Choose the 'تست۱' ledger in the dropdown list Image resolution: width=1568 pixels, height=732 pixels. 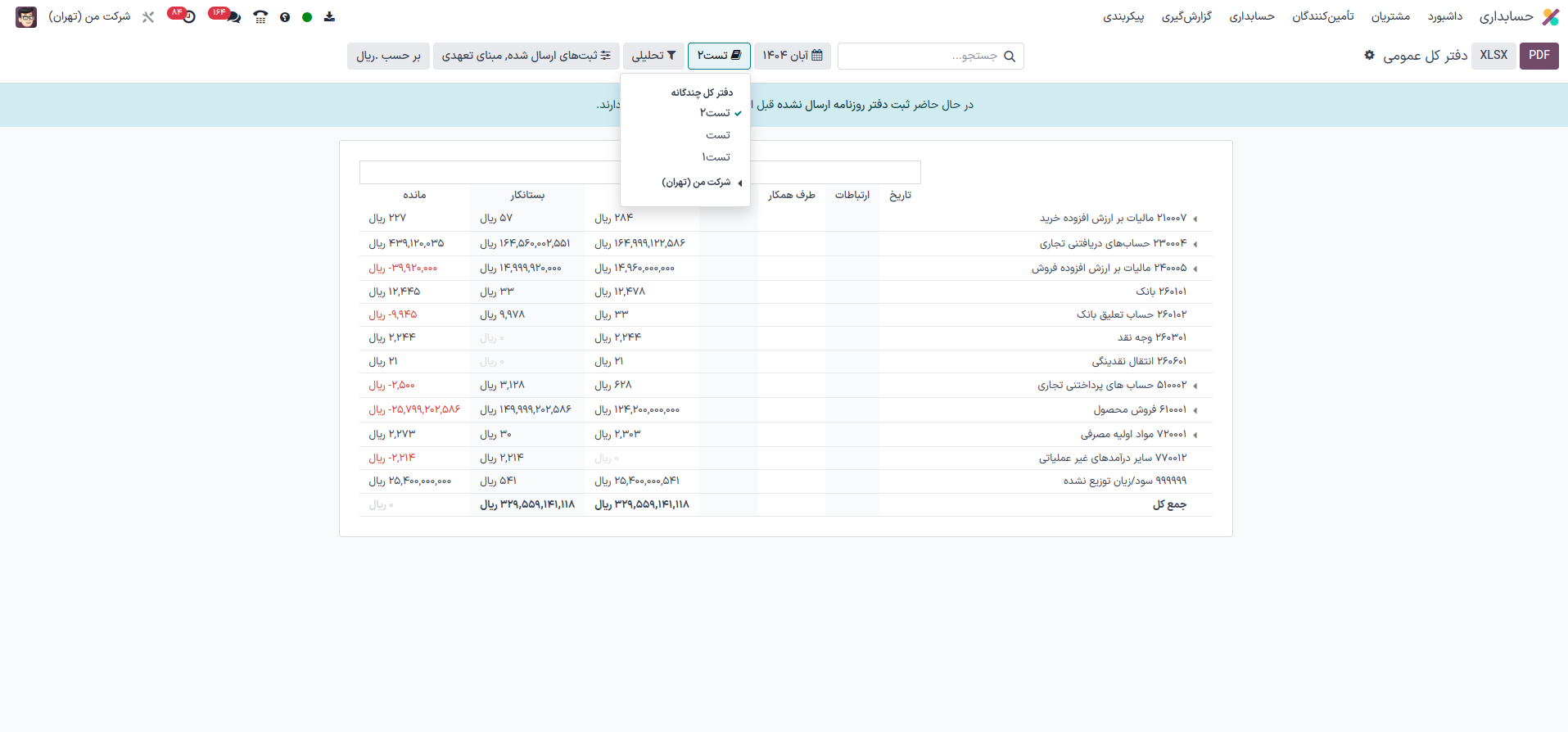(716, 157)
